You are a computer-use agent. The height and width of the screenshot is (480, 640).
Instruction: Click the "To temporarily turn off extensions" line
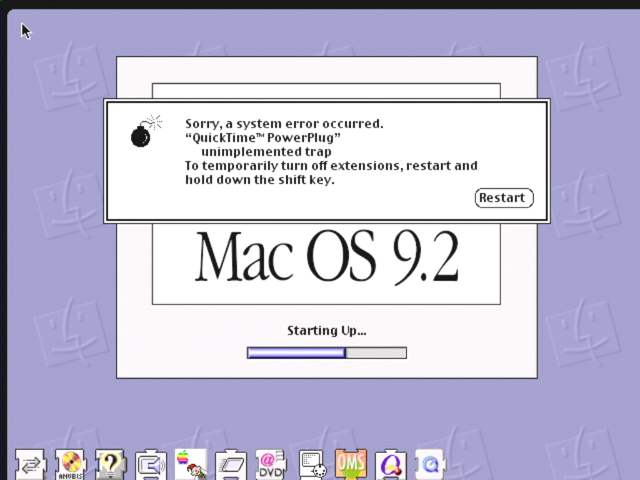click(331, 166)
